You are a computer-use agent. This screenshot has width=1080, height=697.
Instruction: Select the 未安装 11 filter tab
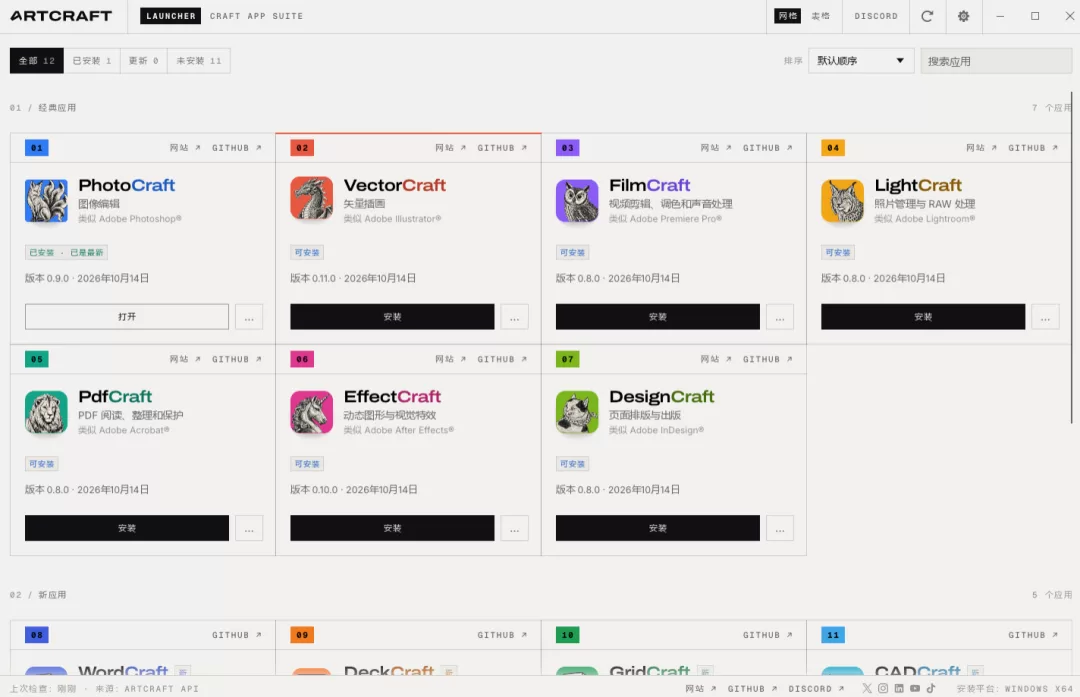click(x=199, y=61)
